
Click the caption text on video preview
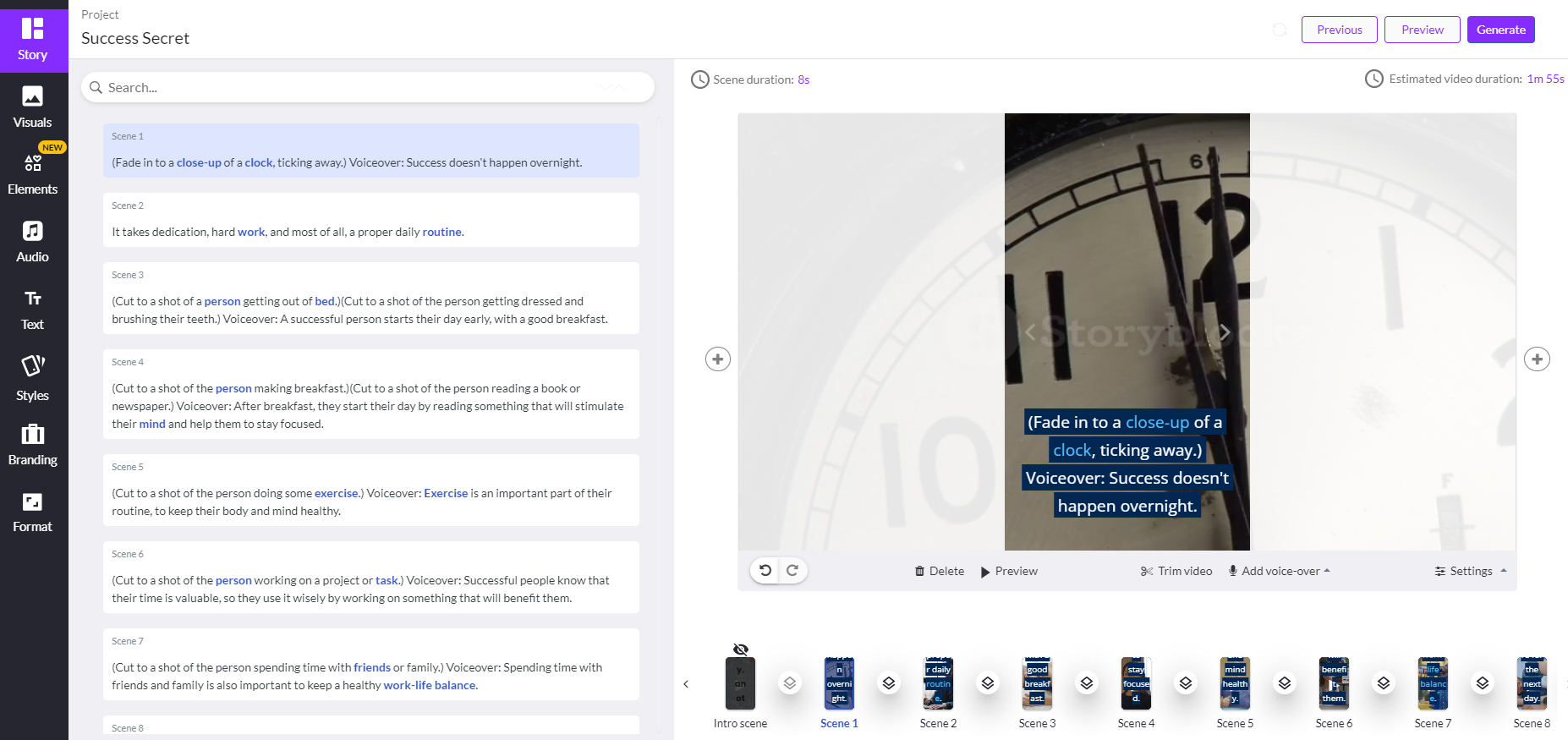(1127, 463)
